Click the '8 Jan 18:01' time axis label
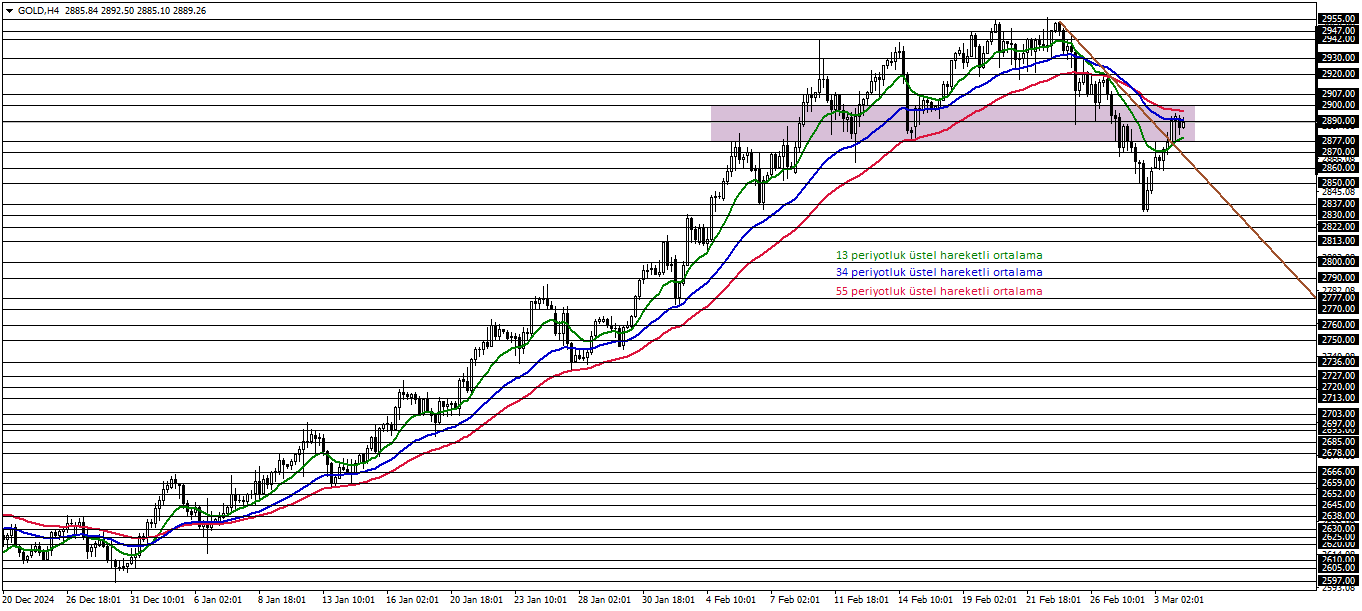This screenshot has height=611, width=1362. (283, 600)
